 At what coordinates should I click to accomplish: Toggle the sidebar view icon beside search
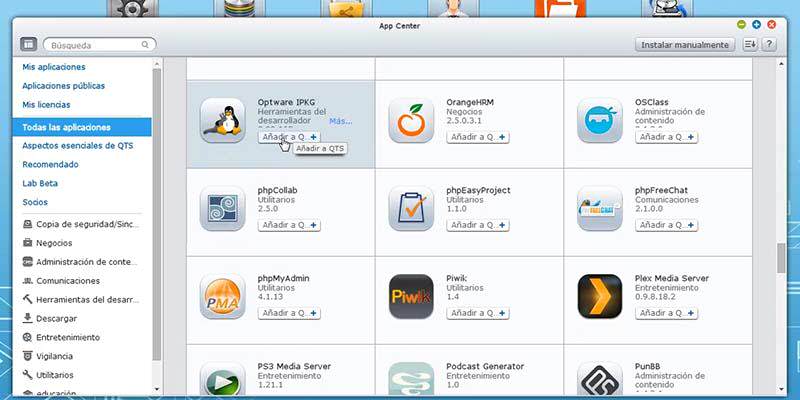click(x=29, y=44)
